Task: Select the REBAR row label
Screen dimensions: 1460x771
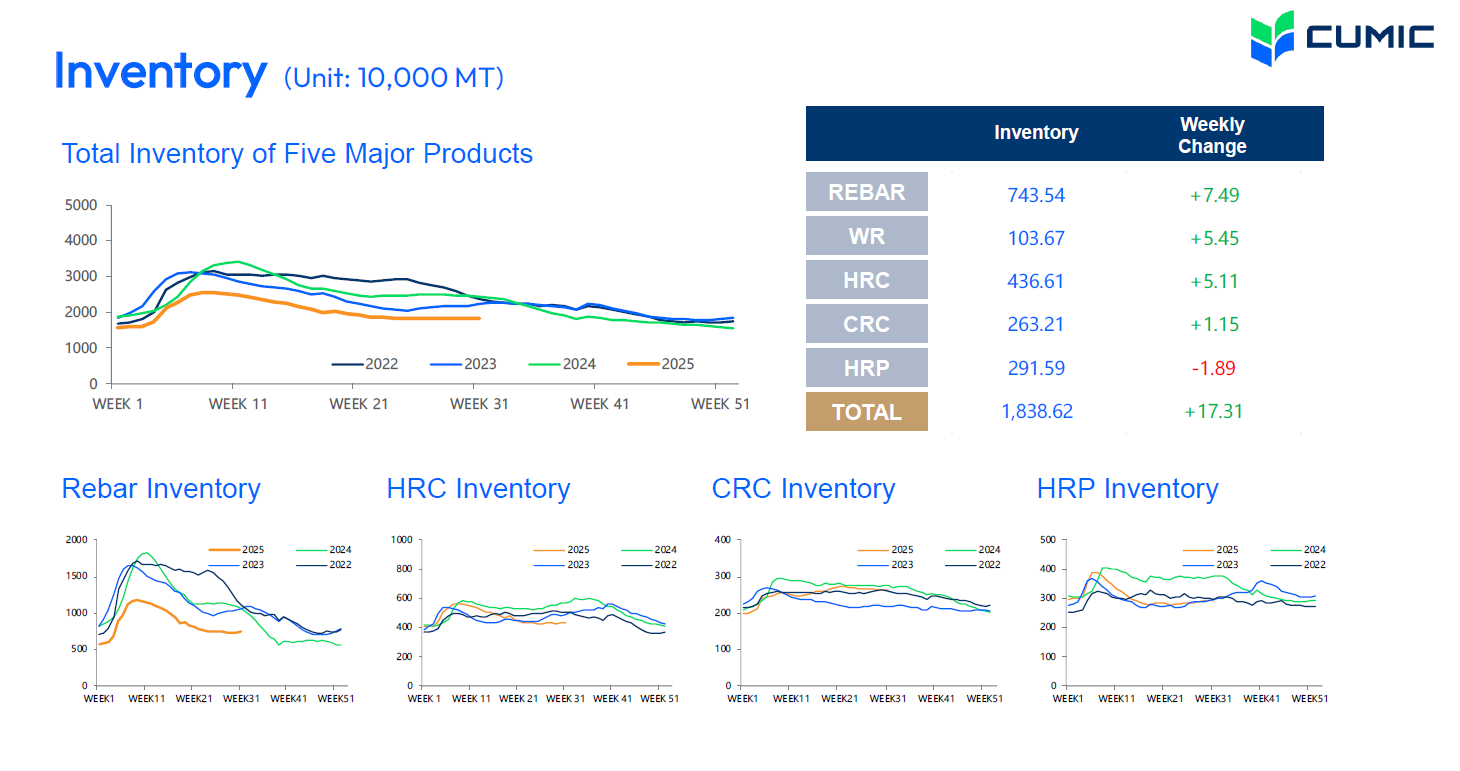Action: pos(866,192)
